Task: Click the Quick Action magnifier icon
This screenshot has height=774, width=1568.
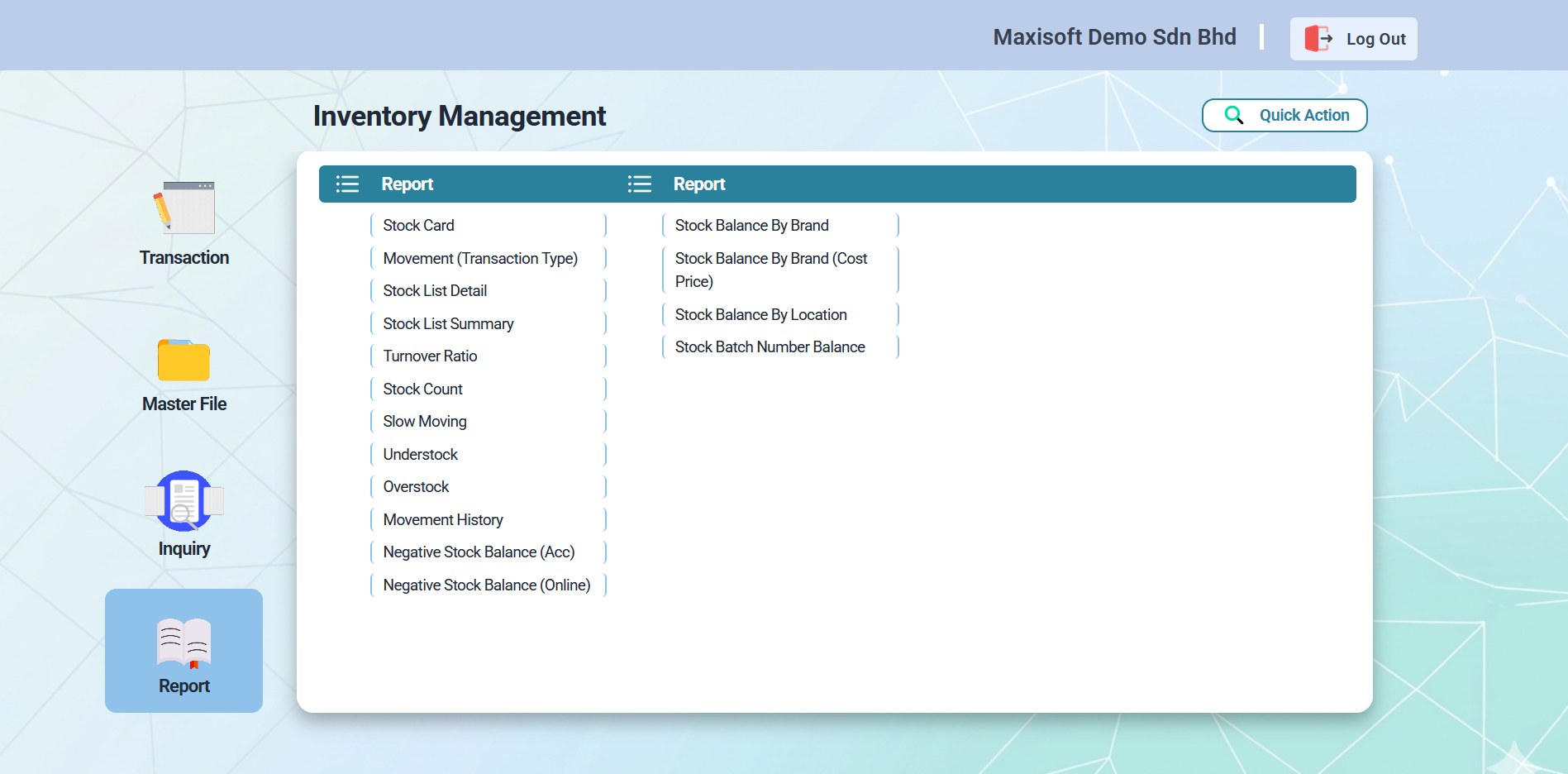Action: pyautogui.click(x=1233, y=115)
